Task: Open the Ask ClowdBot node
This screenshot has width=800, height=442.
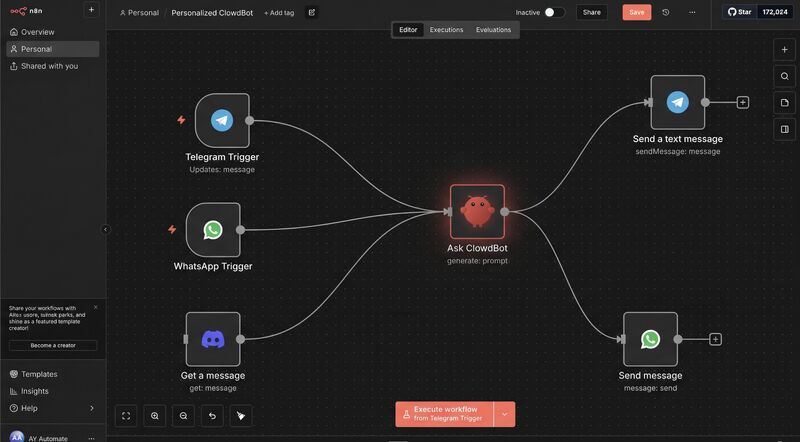Action: [477, 211]
